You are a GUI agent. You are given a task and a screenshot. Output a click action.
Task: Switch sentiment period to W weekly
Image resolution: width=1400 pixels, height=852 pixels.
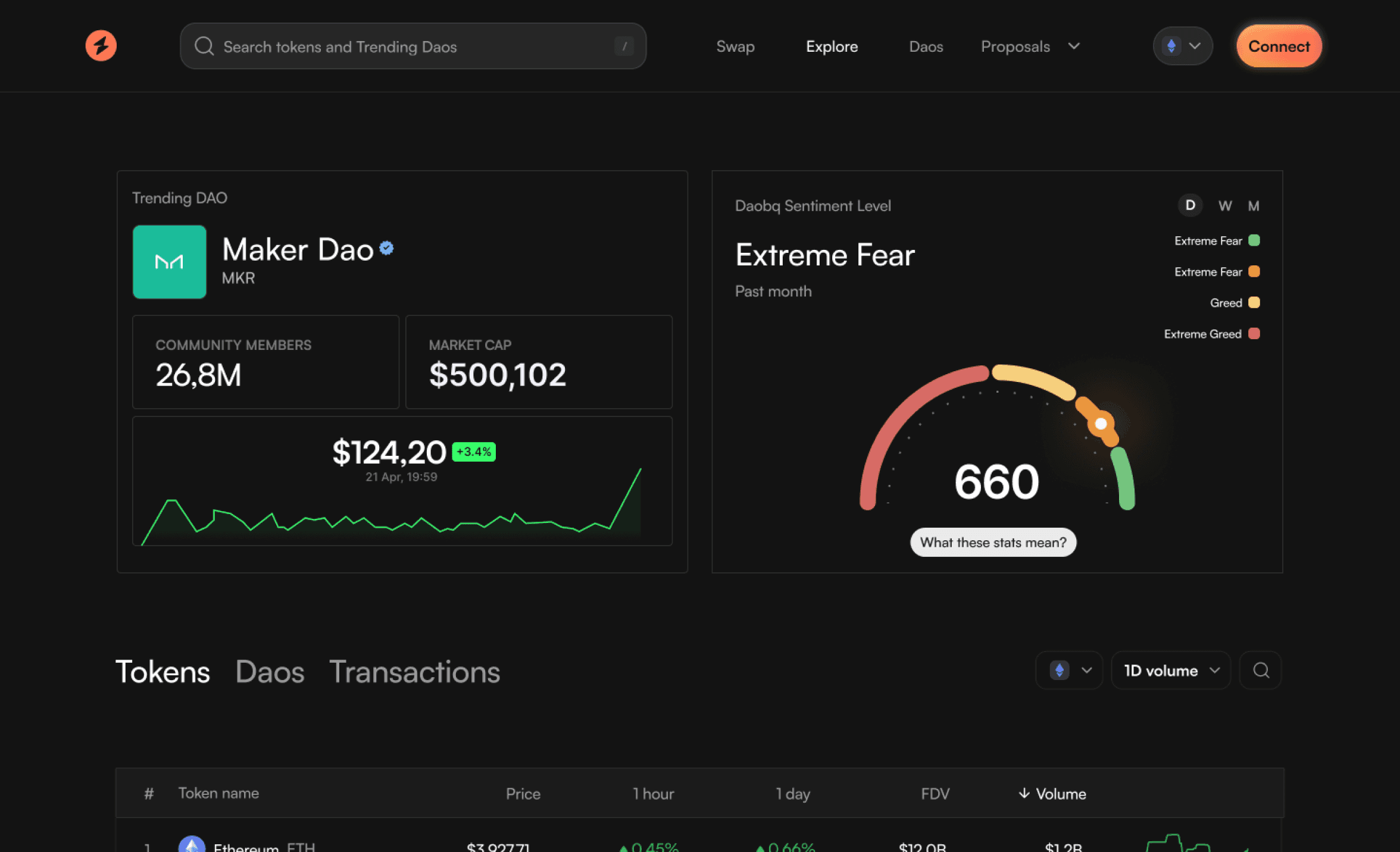(1224, 206)
